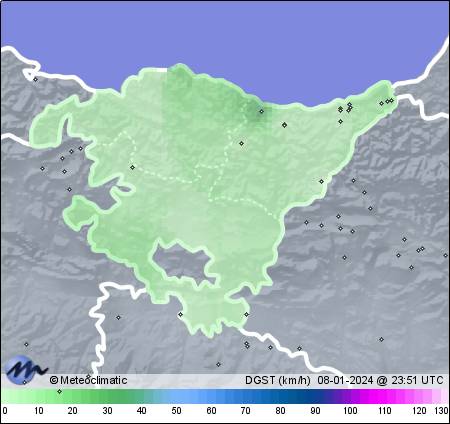Click the DGST (km/h) variable label

pyautogui.click(x=278, y=380)
